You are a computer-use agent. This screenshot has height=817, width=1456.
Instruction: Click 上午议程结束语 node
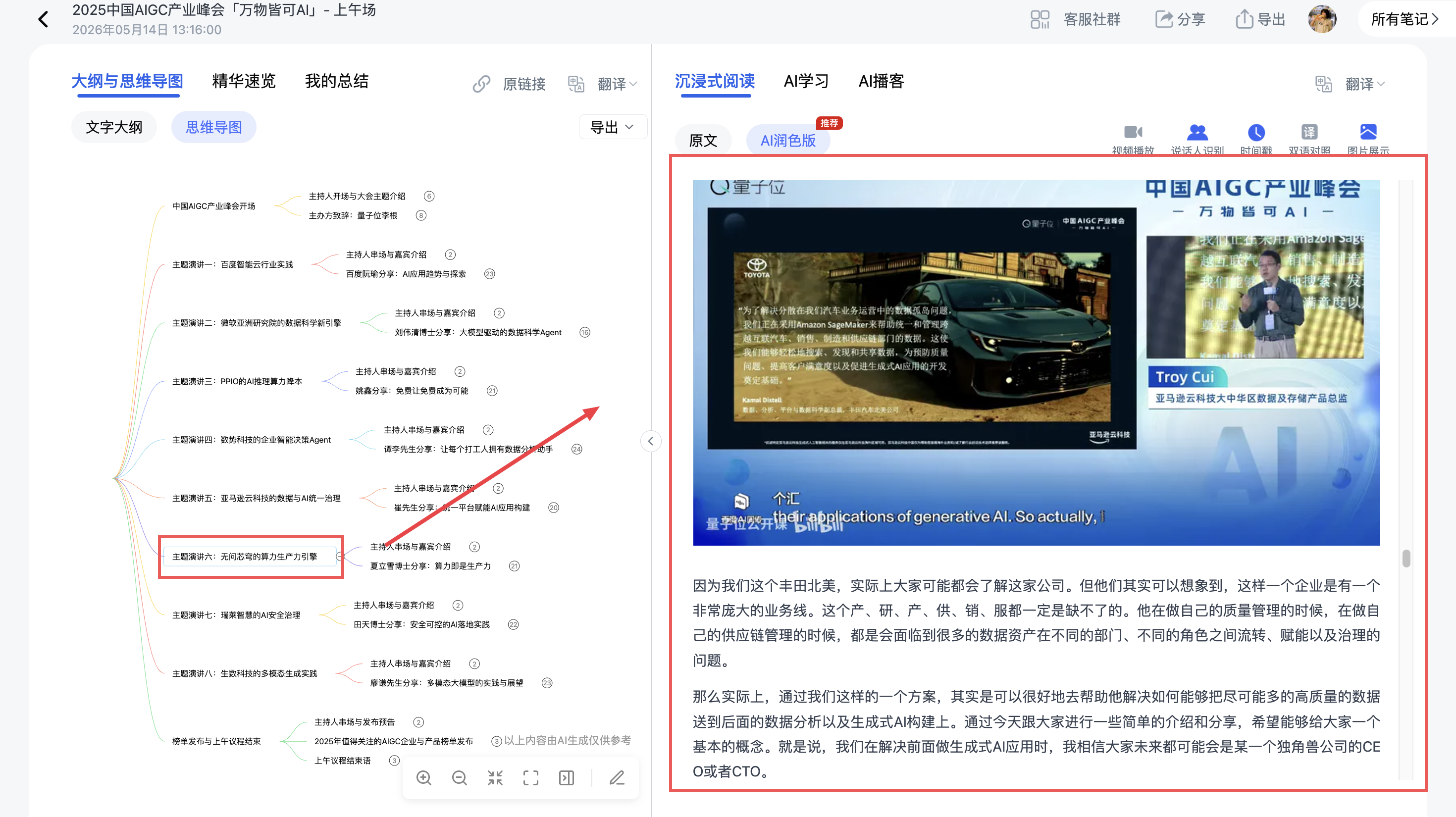click(343, 761)
